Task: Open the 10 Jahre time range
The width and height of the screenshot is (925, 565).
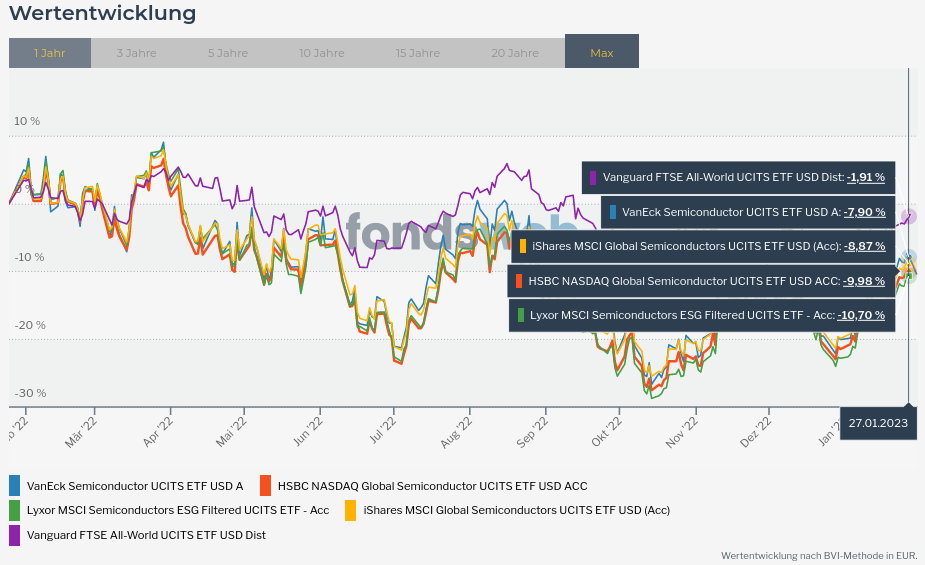Action: coord(322,53)
